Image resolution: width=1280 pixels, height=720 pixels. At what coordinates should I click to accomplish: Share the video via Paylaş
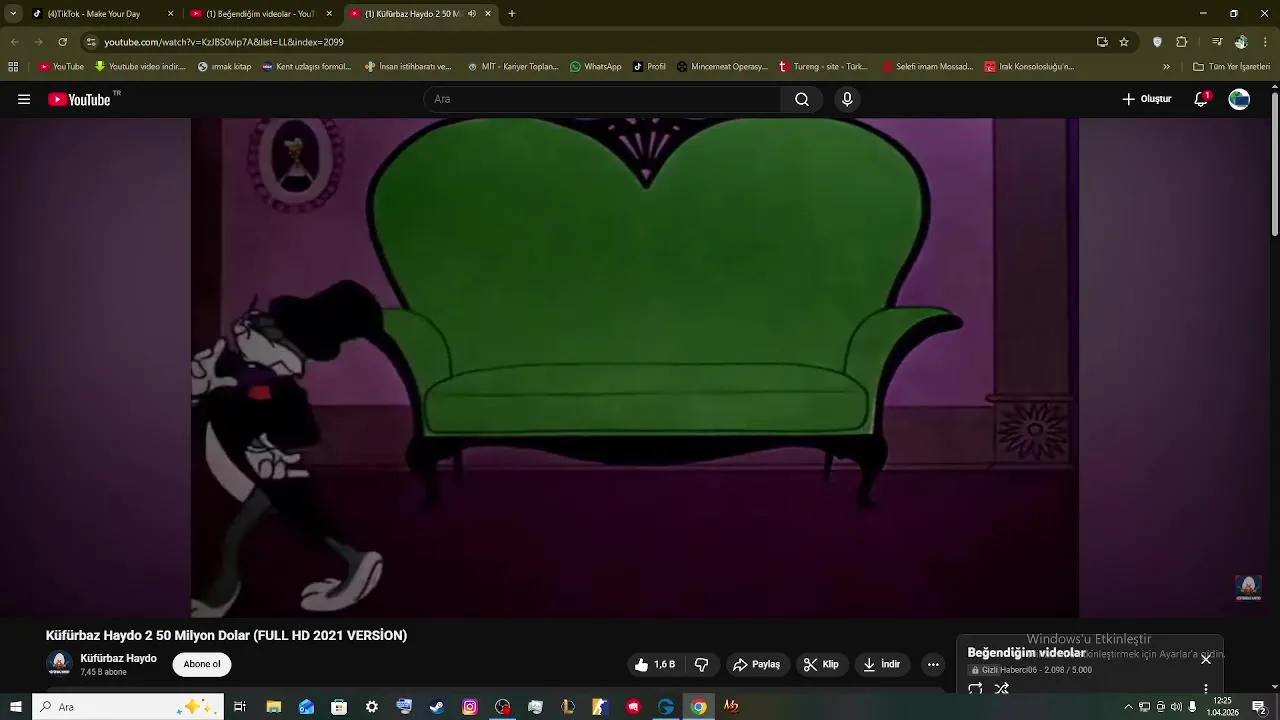(x=756, y=664)
